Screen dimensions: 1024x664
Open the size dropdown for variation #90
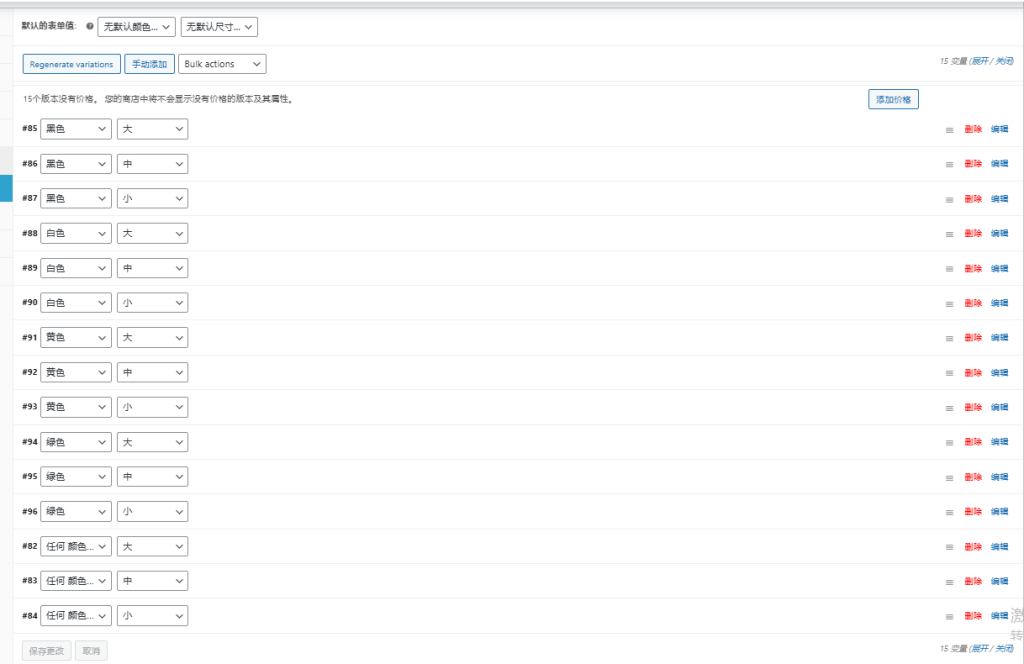point(152,303)
